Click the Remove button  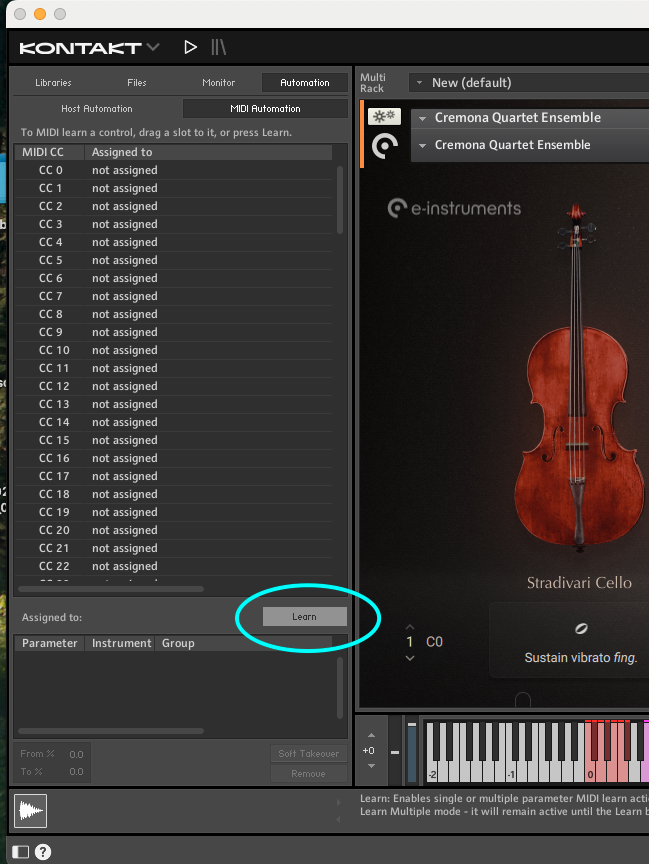309,774
